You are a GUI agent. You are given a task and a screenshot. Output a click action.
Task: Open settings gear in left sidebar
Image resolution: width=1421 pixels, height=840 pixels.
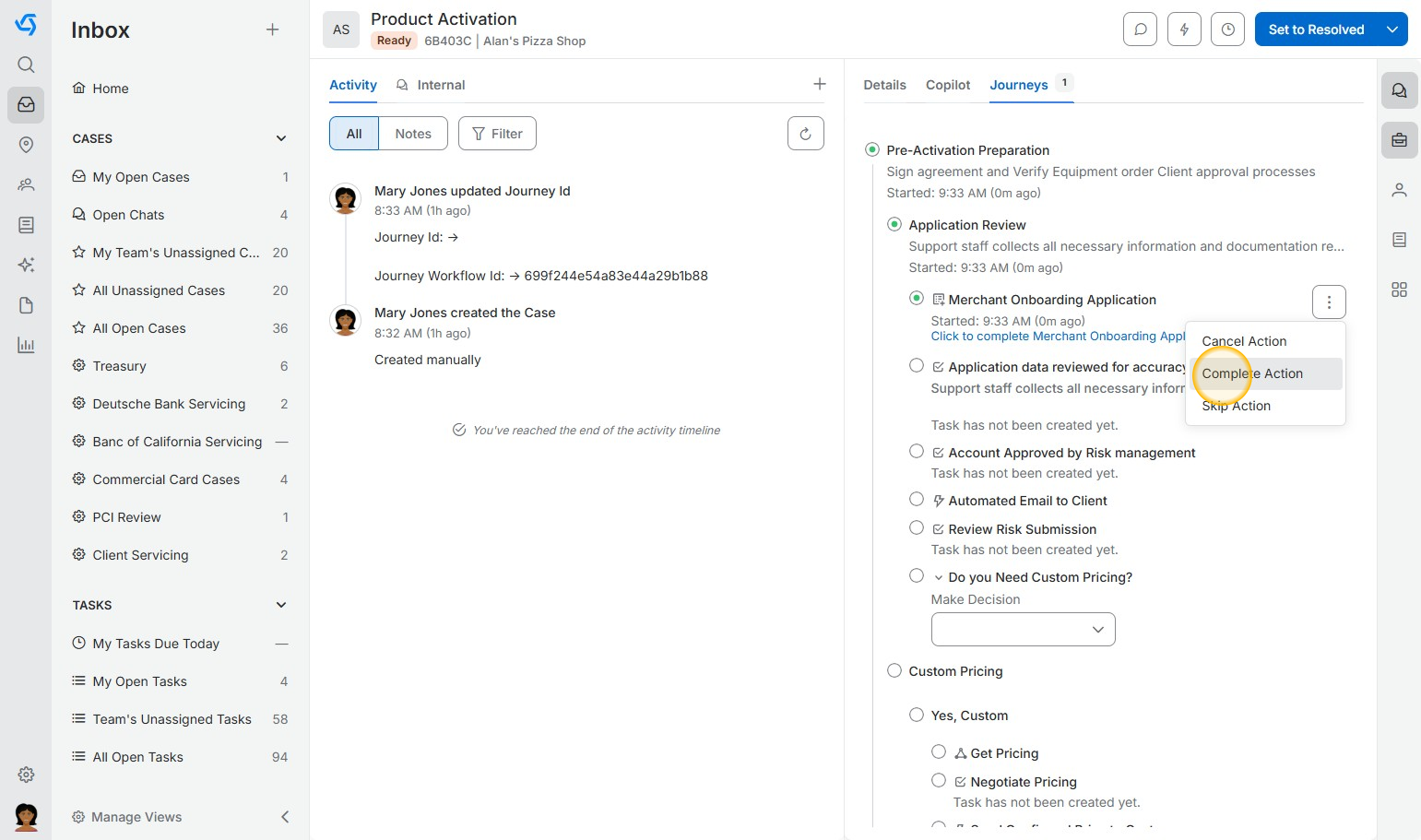pos(26,775)
